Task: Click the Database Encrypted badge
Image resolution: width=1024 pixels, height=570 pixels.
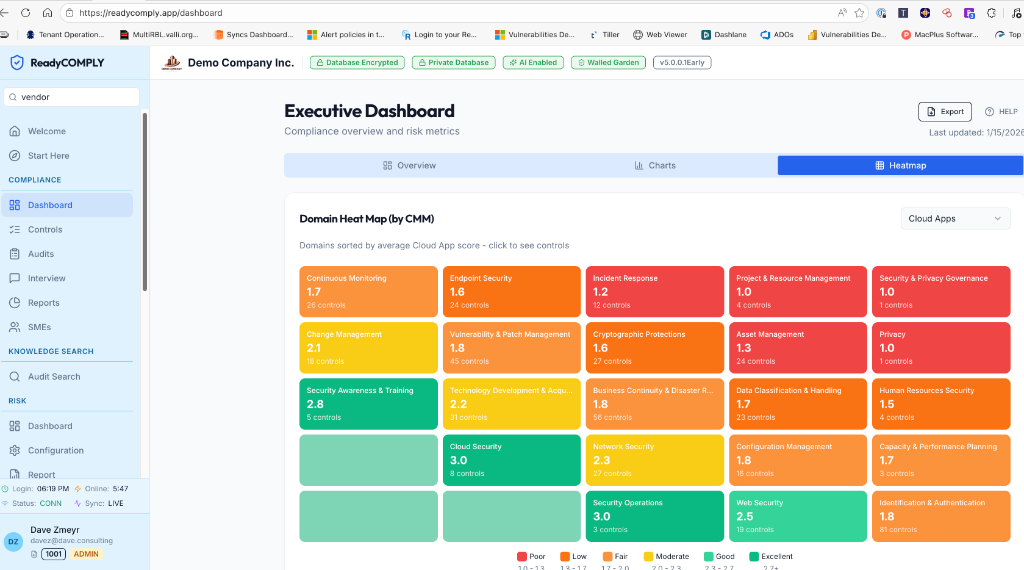Action: [357, 63]
